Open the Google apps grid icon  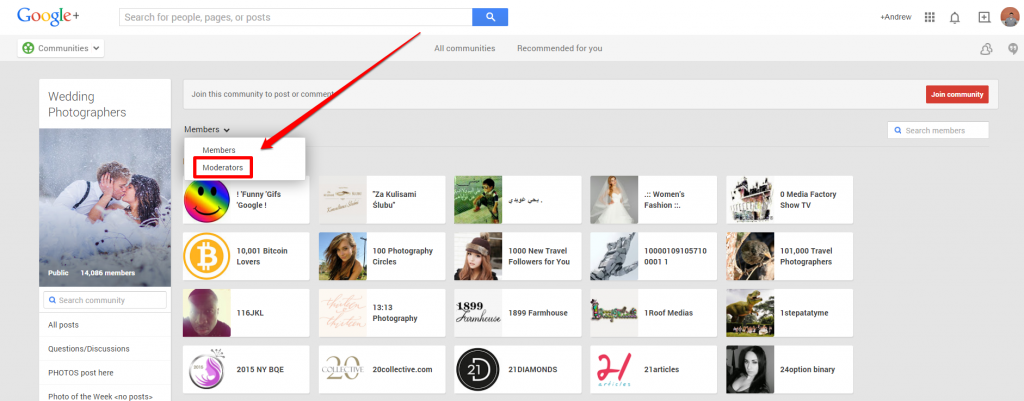930,17
